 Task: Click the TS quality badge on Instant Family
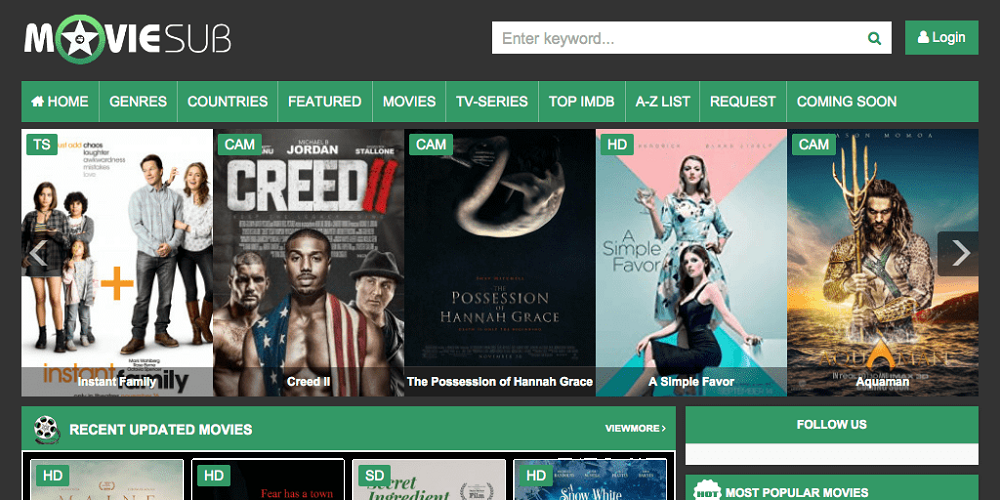click(x=41, y=145)
